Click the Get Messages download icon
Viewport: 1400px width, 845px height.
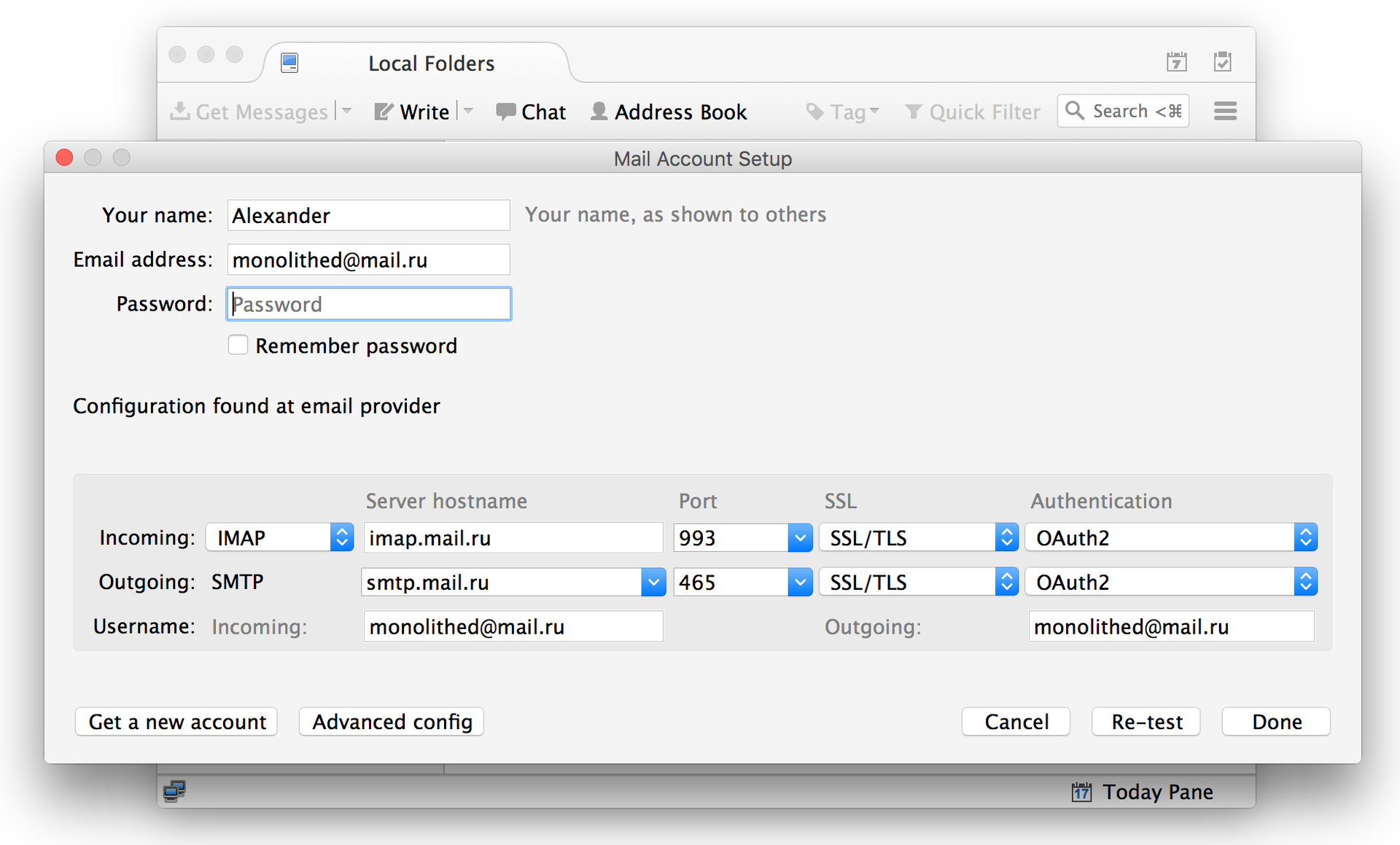(180, 111)
